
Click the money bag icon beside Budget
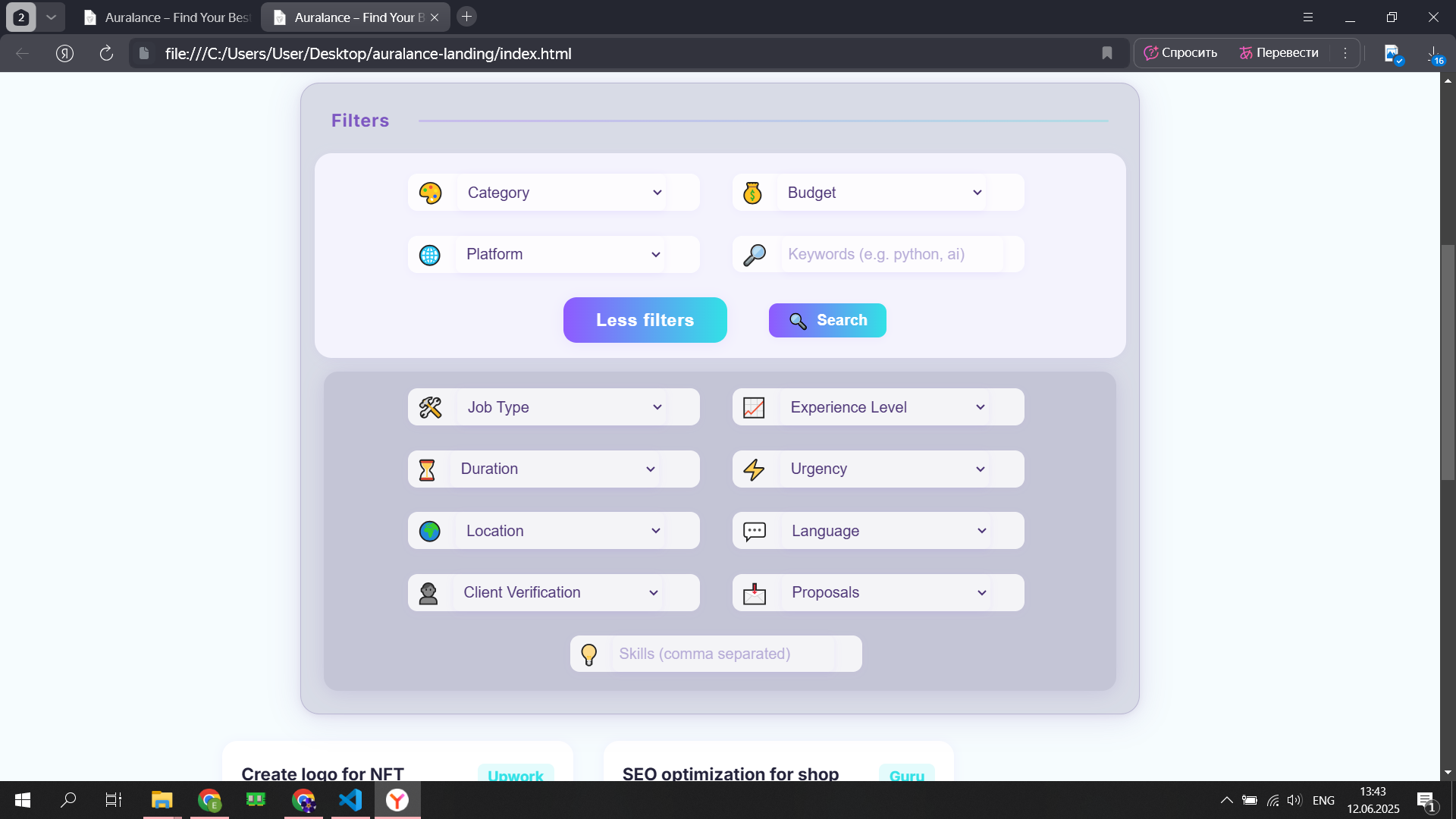(x=752, y=193)
